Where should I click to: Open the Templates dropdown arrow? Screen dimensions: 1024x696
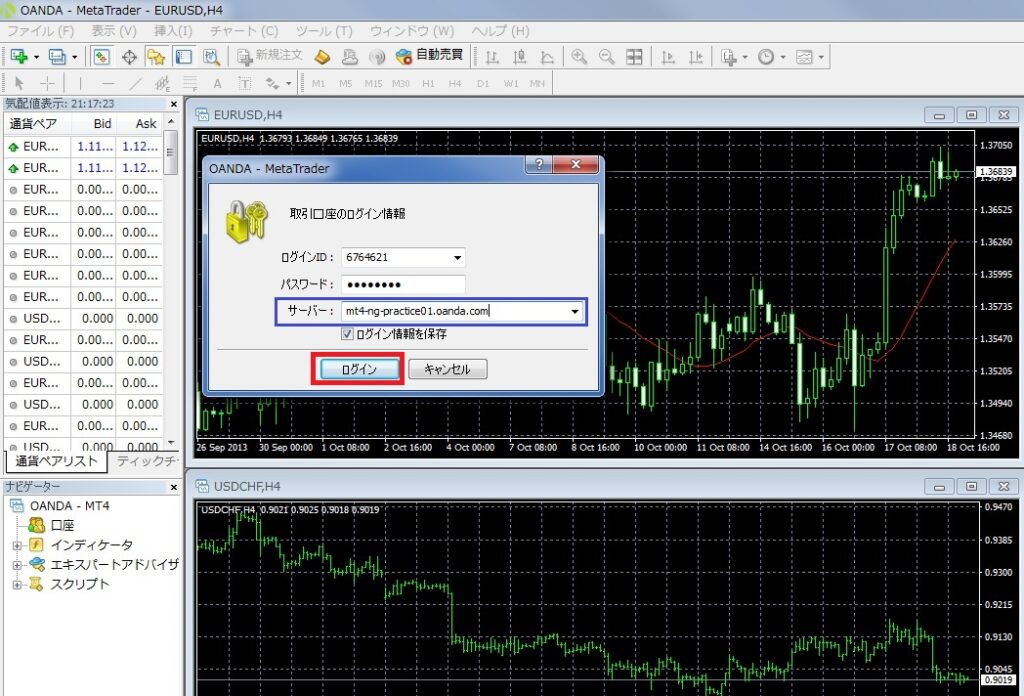pyautogui.click(x=821, y=57)
